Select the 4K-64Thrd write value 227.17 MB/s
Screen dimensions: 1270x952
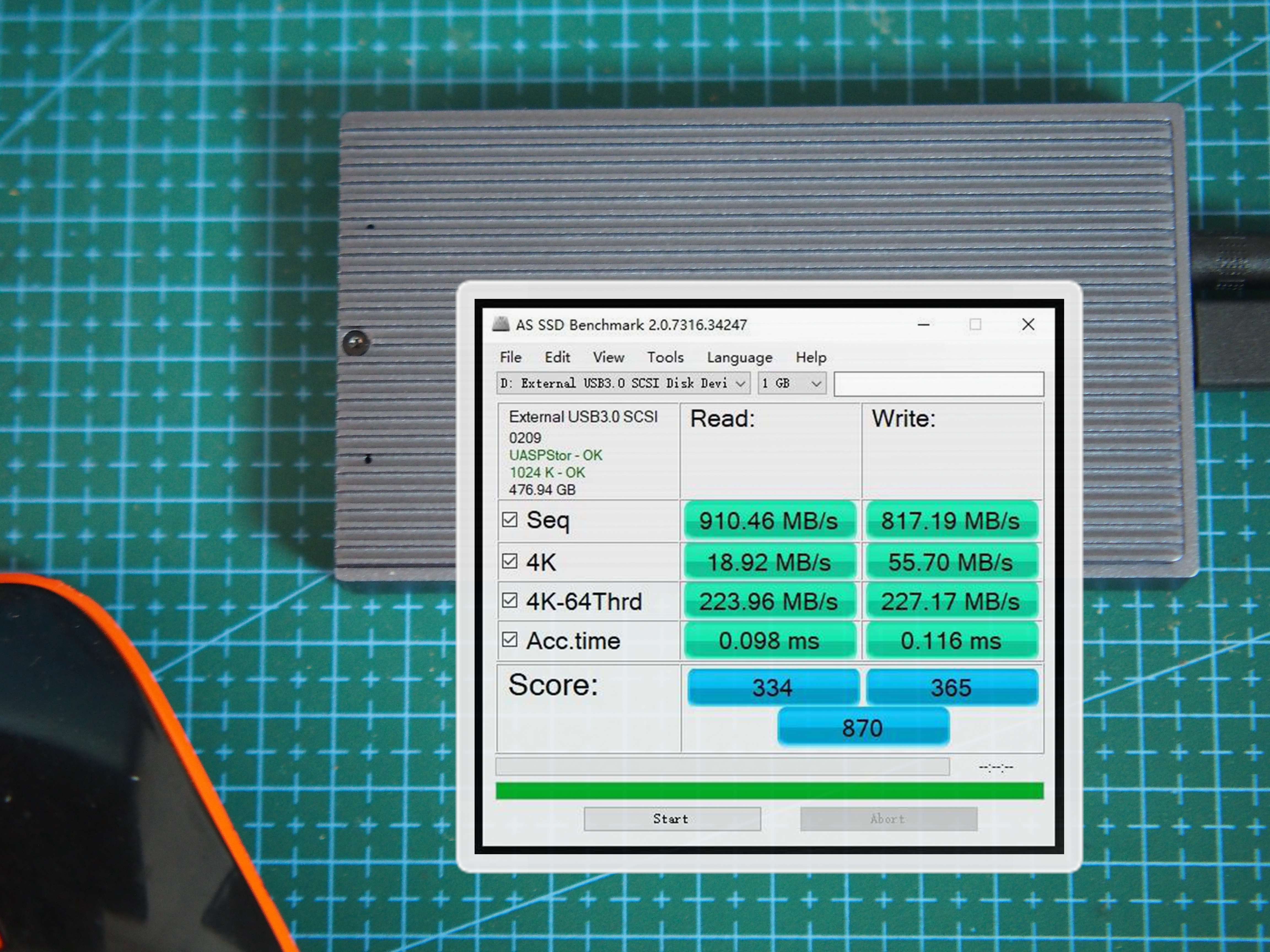[x=951, y=601]
